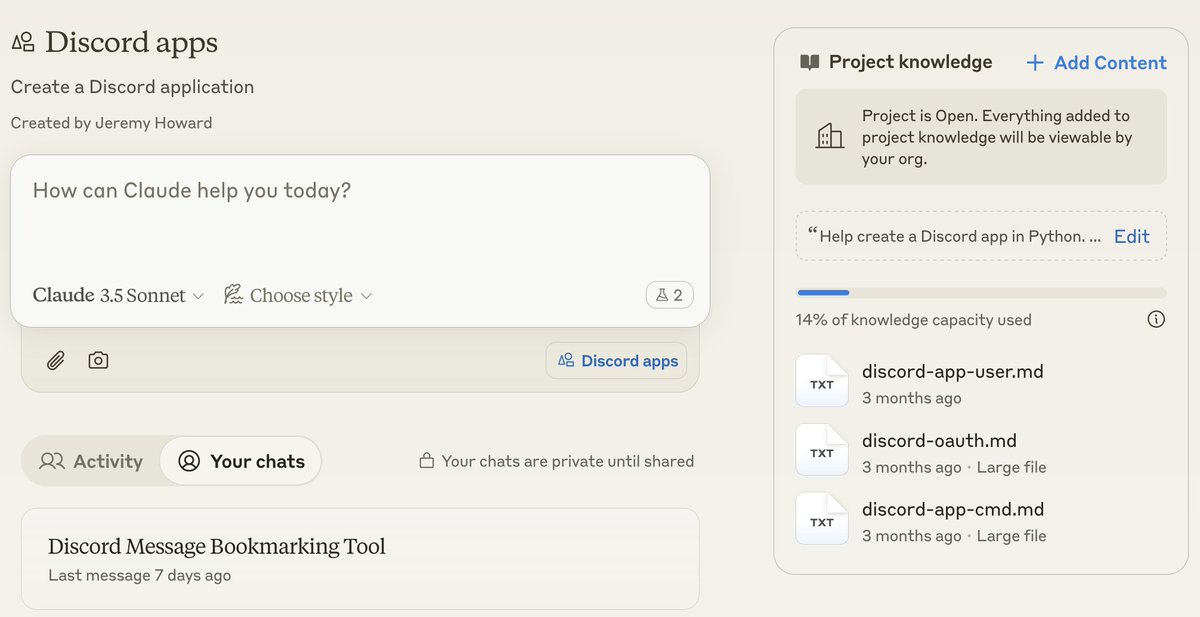
Task: Switch to the Activity tab
Action: pos(91,461)
